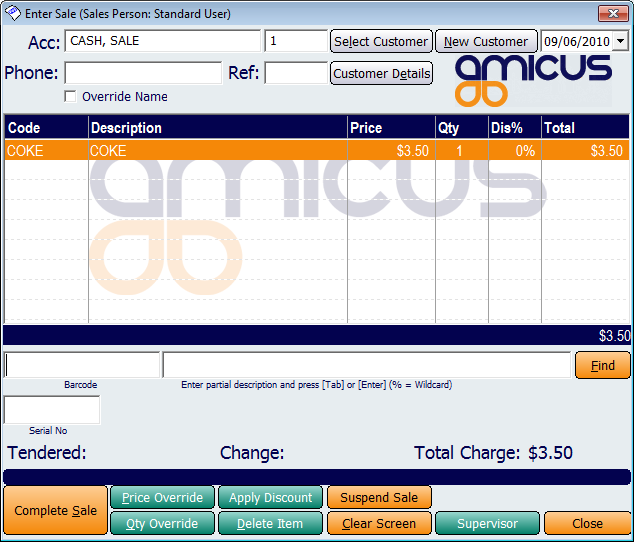Image resolution: width=634 pixels, height=542 pixels.
Task: Click the COKE description cell
Action: [218, 151]
